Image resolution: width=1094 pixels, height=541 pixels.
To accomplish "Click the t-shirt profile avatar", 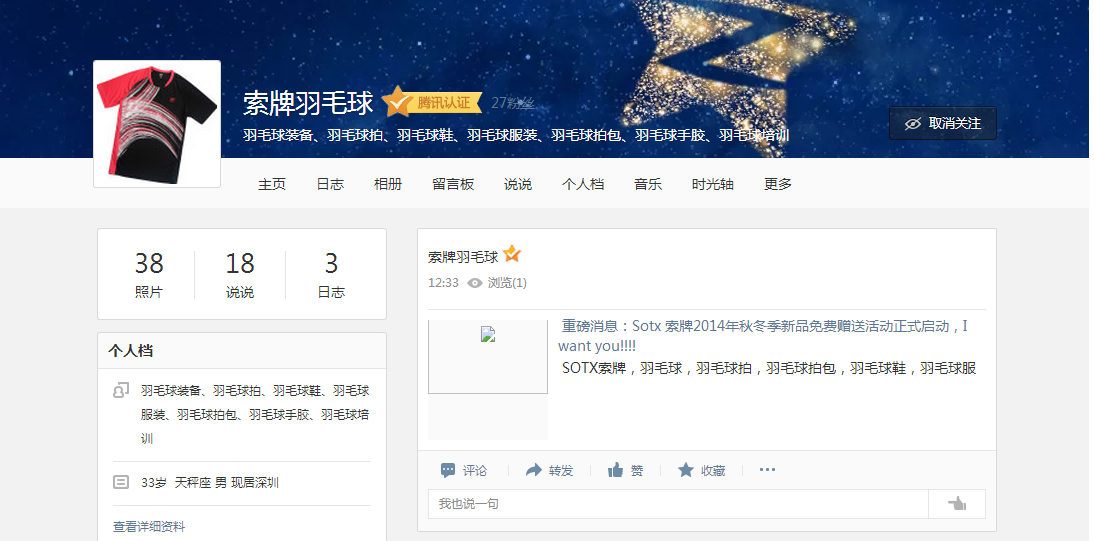I will pos(157,124).
